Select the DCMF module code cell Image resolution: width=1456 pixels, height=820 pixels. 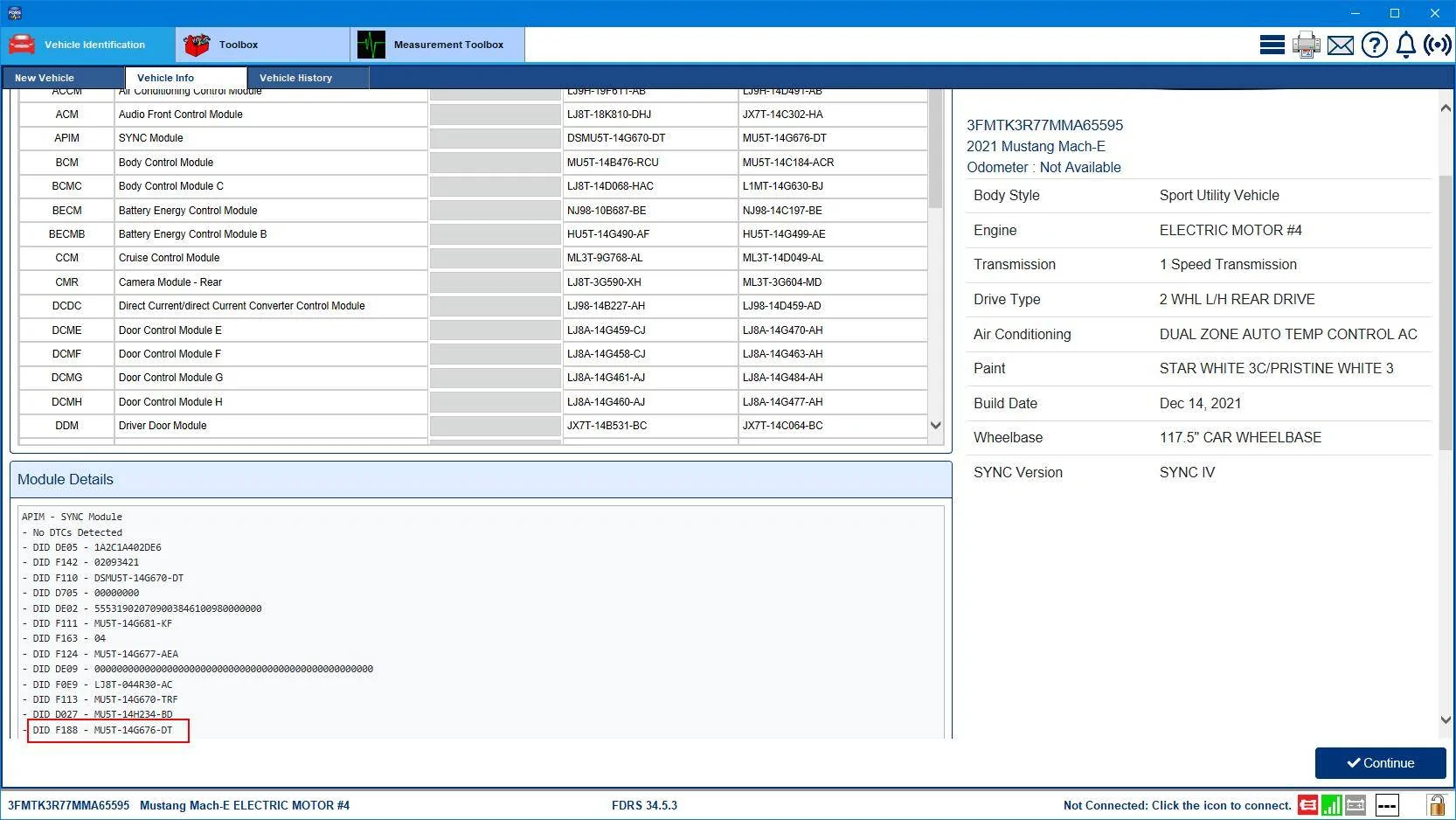[x=66, y=354]
